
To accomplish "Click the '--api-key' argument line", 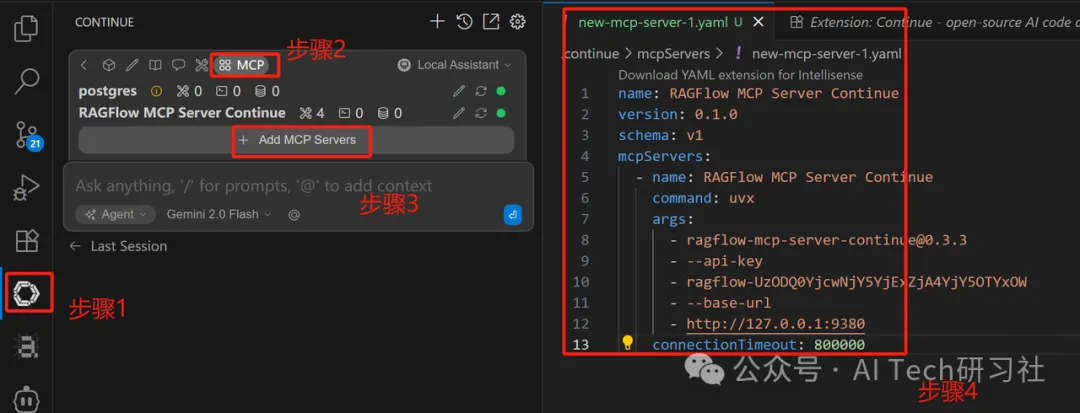I will [x=725, y=261].
